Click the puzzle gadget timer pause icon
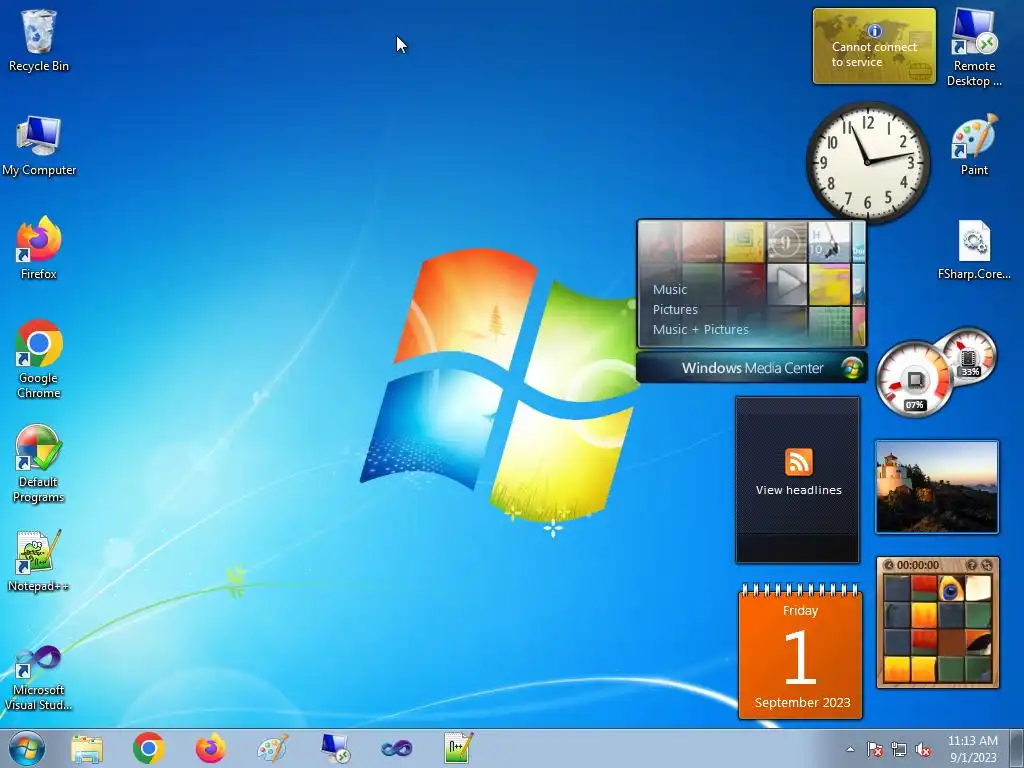This screenshot has height=768, width=1024. click(x=888, y=565)
